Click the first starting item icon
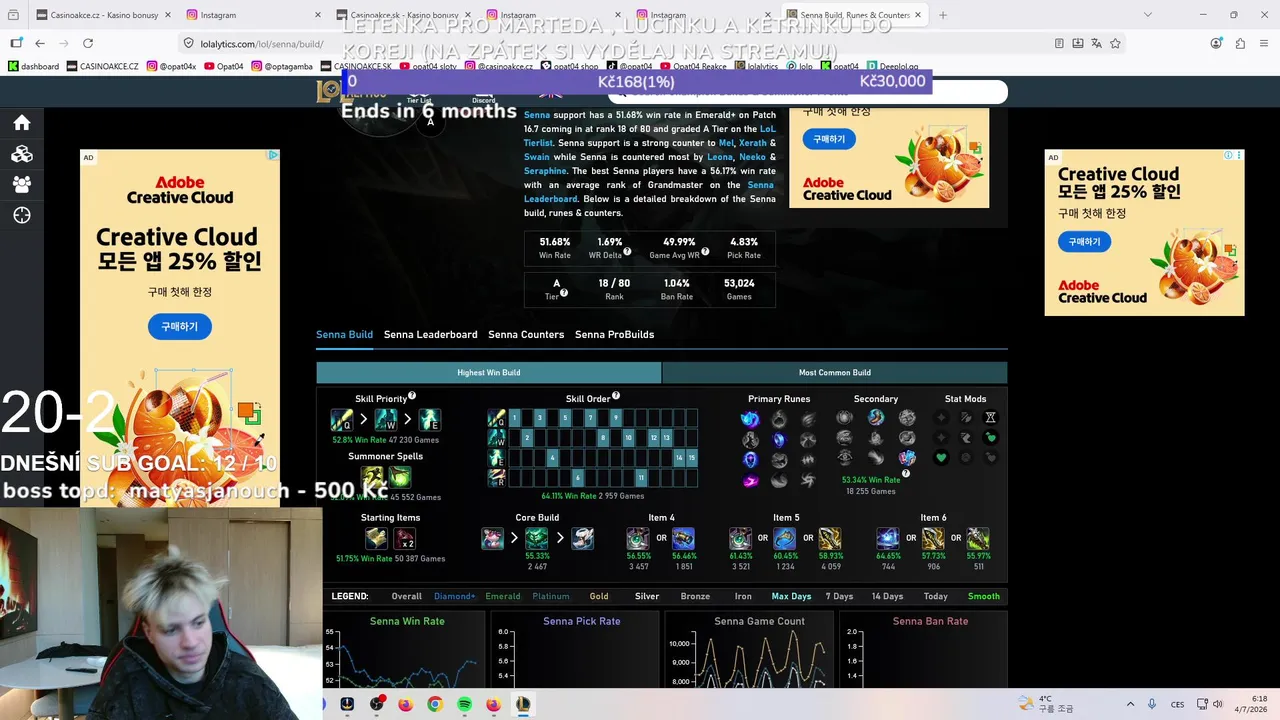 (x=376, y=539)
